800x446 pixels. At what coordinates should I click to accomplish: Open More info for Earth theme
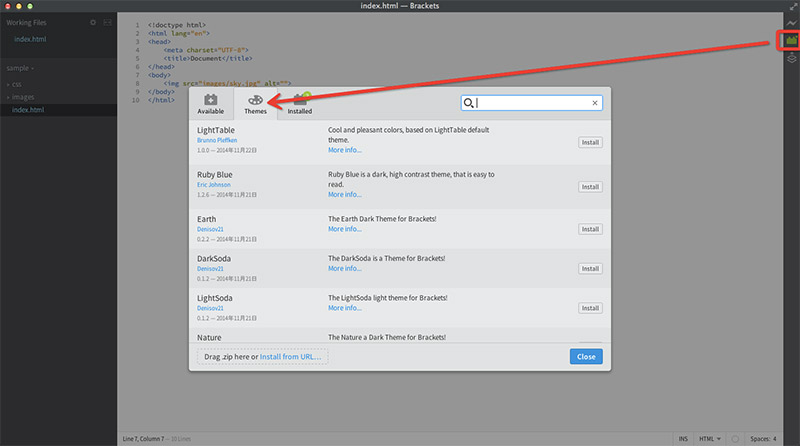click(345, 229)
